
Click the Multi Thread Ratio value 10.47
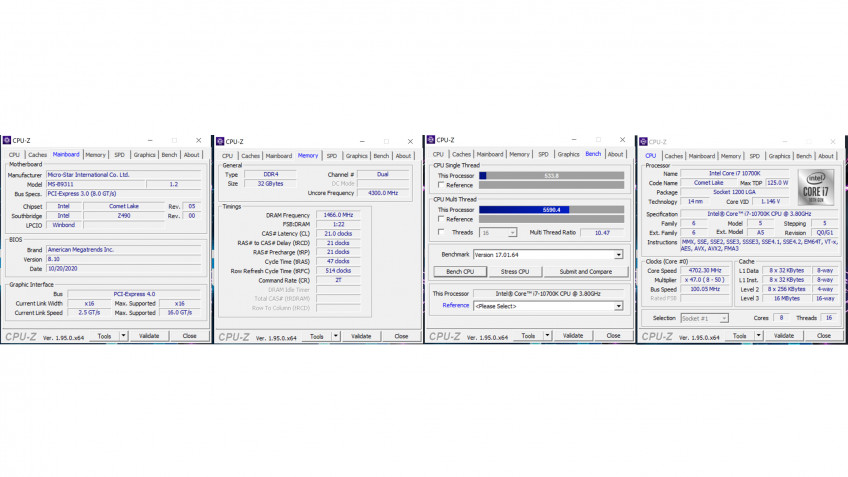602,233
